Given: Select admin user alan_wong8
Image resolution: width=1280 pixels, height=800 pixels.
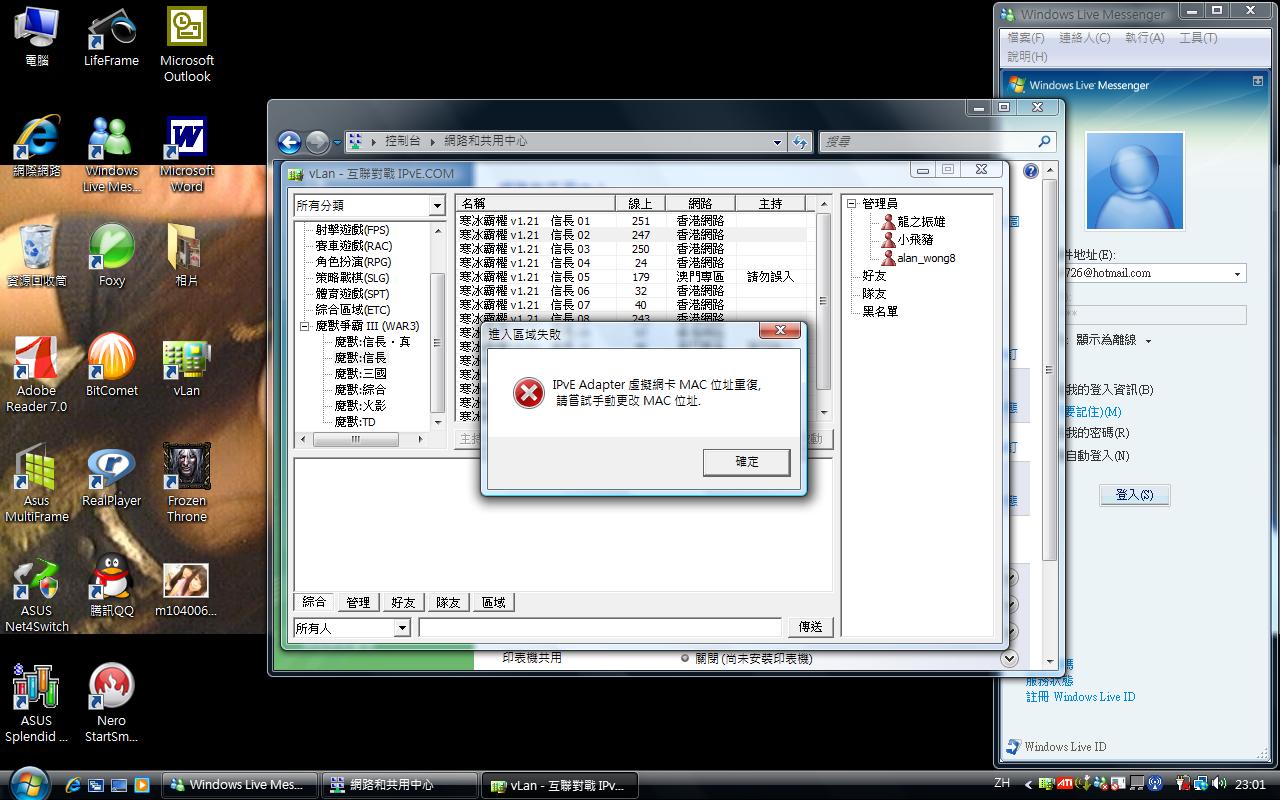Looking at the screenshot, I should tap(926, 258).
